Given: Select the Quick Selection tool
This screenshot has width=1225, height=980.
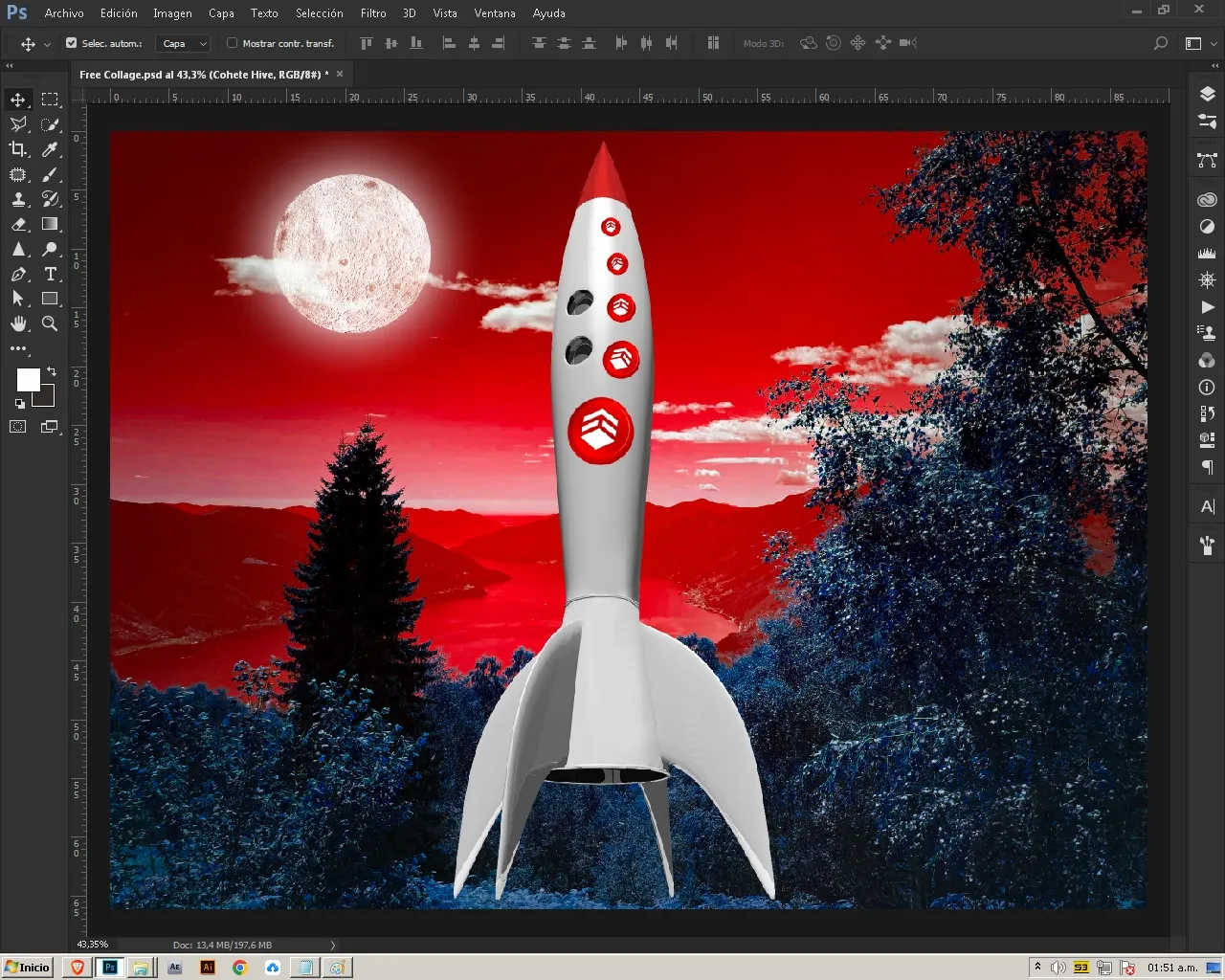Looking at the screenshot, I should click(51, 124).
